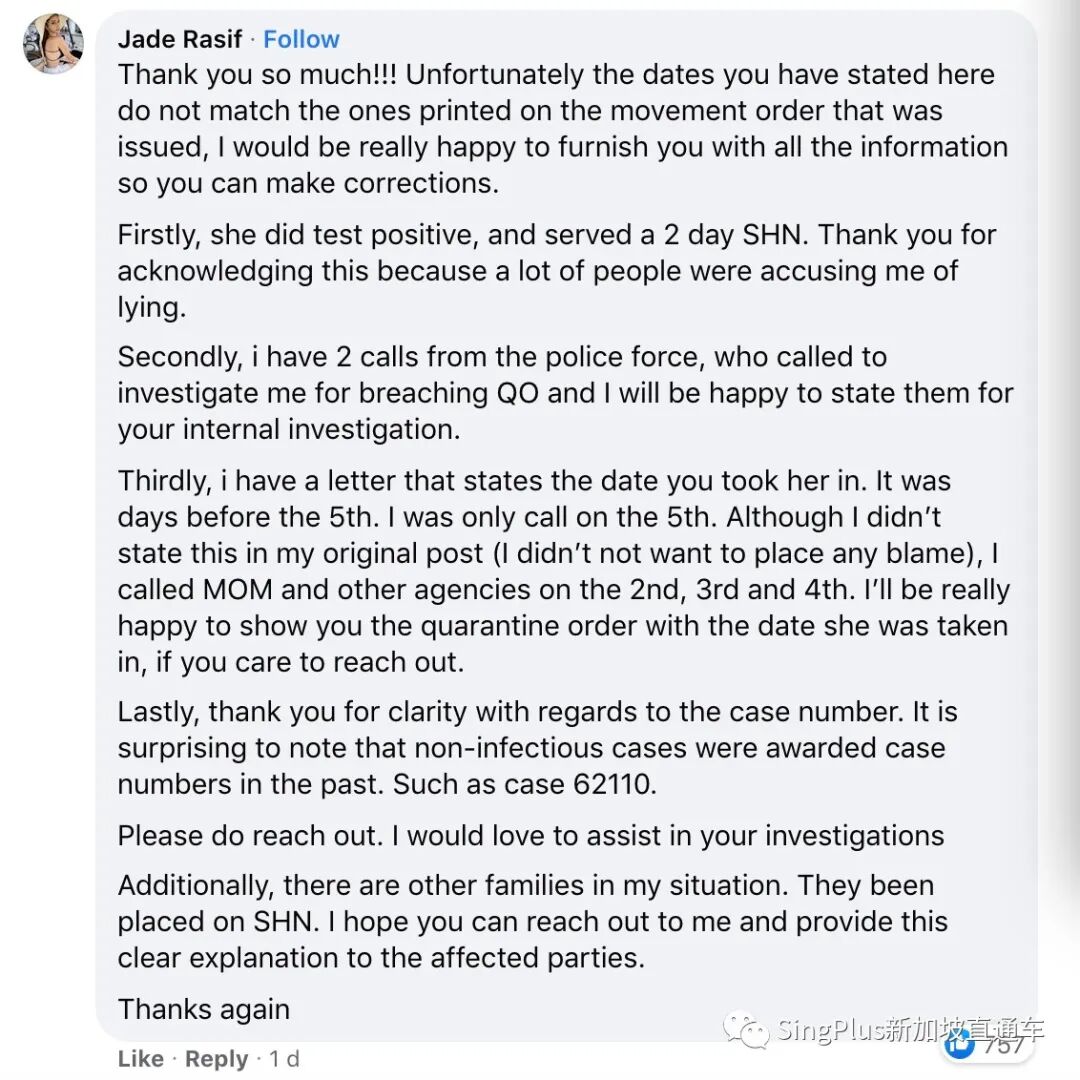Click the WeChat logo in the watermark
1080x1080 pixels.
tap(747, 1030)
